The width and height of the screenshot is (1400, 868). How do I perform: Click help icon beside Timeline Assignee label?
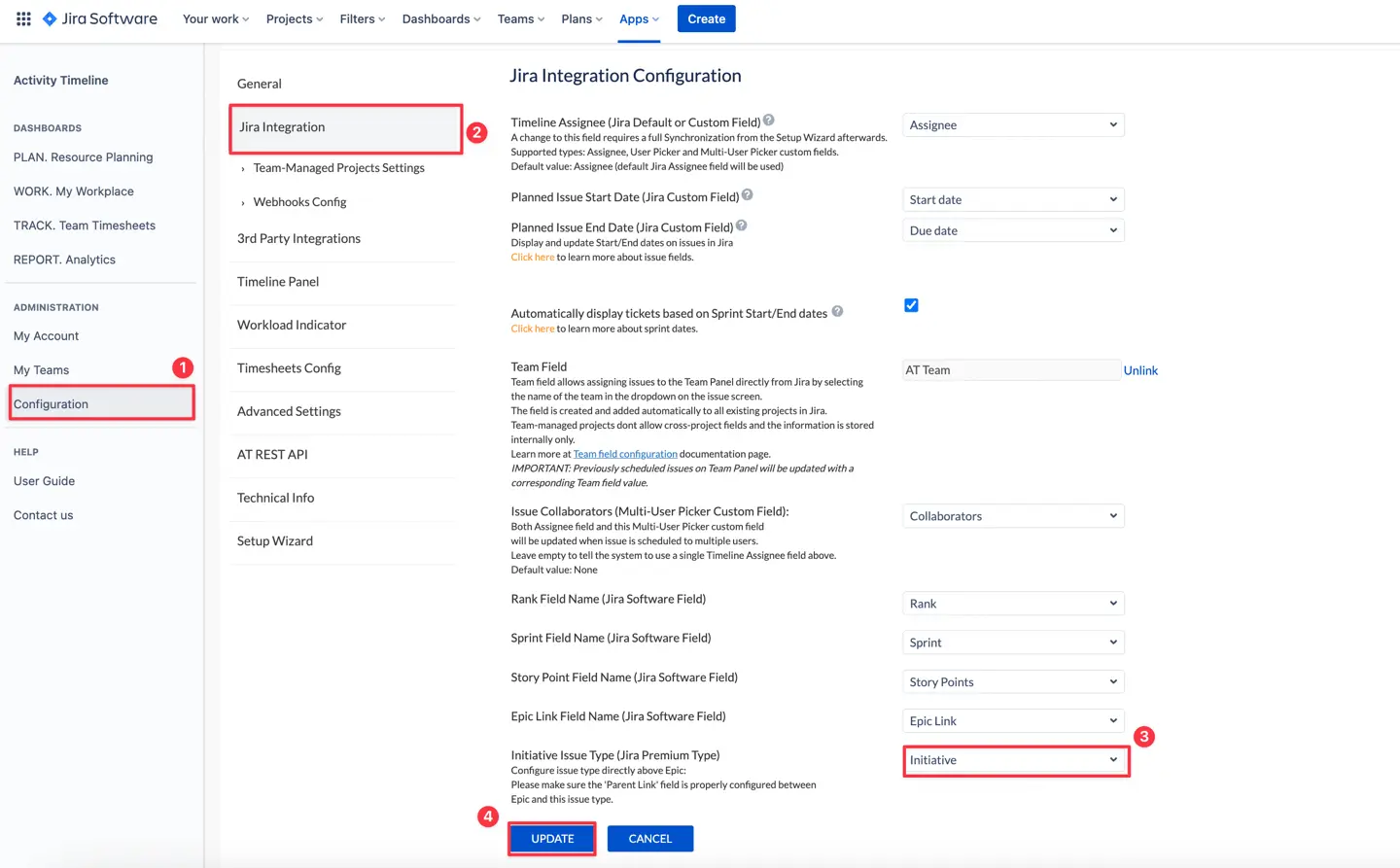[x=768, y=121]
